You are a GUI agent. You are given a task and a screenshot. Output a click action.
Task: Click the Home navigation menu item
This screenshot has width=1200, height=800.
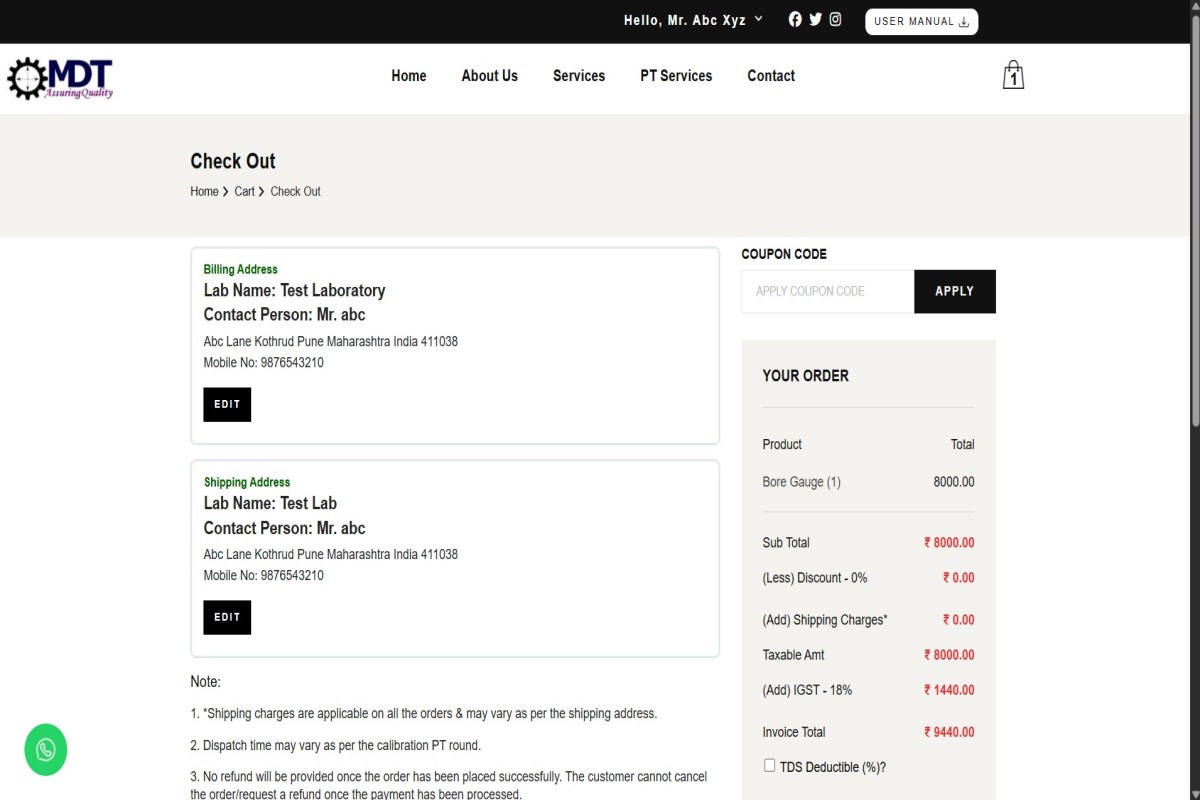tap(409, 76)
